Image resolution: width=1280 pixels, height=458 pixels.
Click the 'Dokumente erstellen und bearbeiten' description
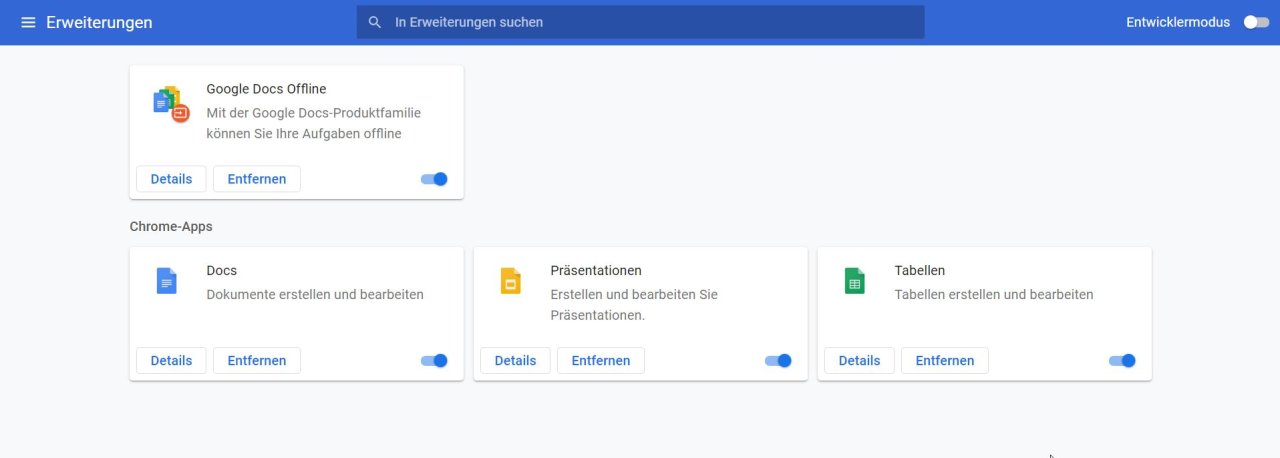tap(315, 295)
